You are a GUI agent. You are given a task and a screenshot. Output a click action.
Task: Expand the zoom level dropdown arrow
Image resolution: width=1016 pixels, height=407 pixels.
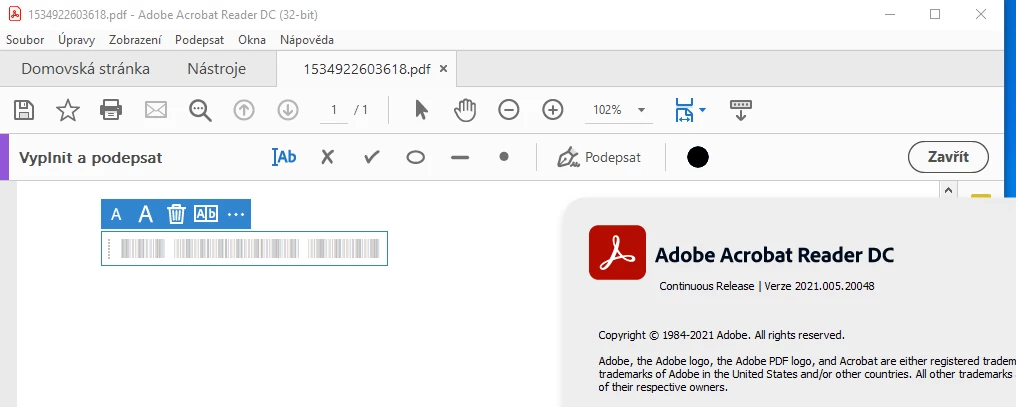[x=641, y=110]
